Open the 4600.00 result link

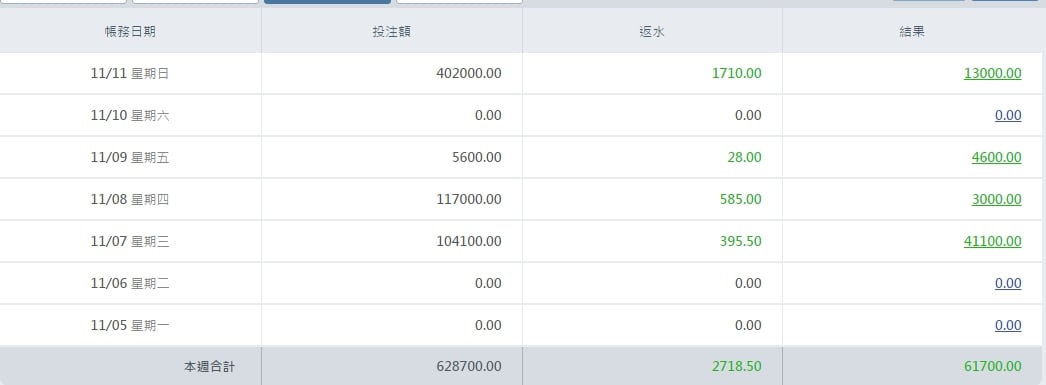(x=996, y=157)
